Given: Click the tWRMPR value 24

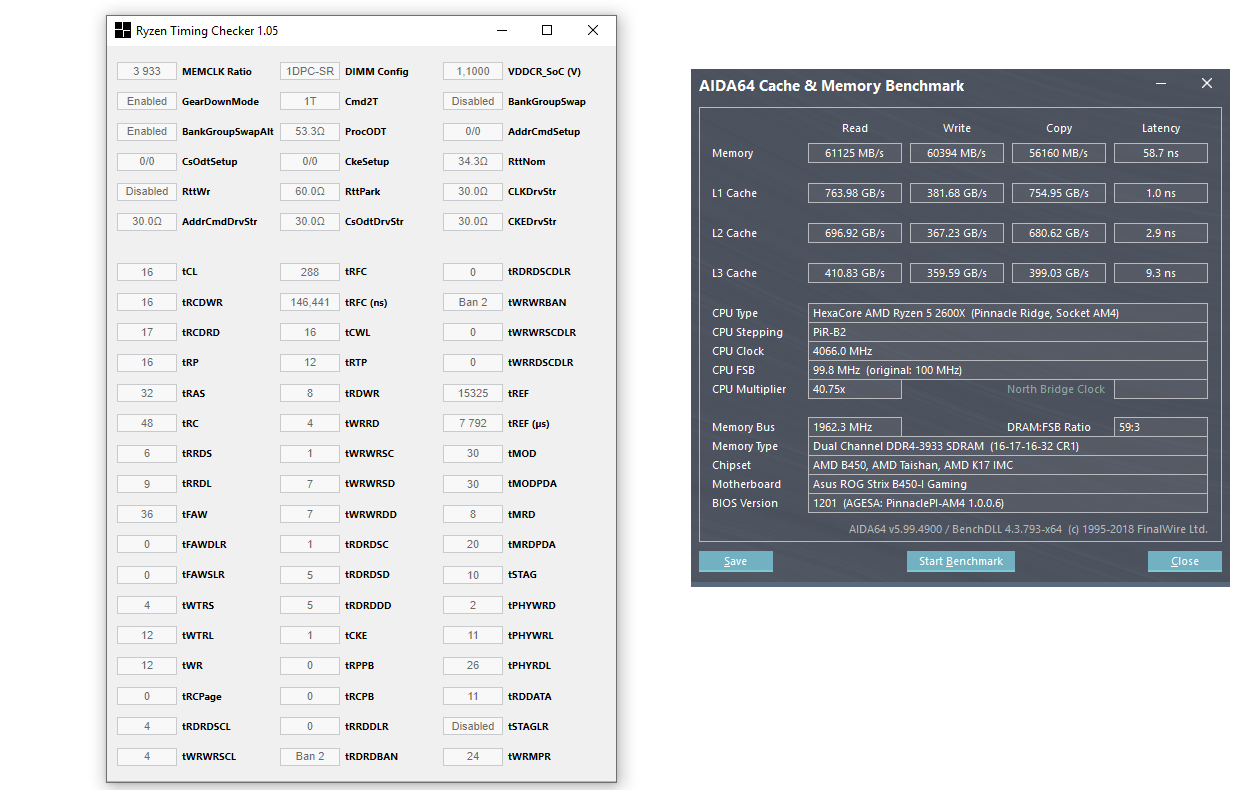Looking at the screenshot, I should (x=473, y=756).
